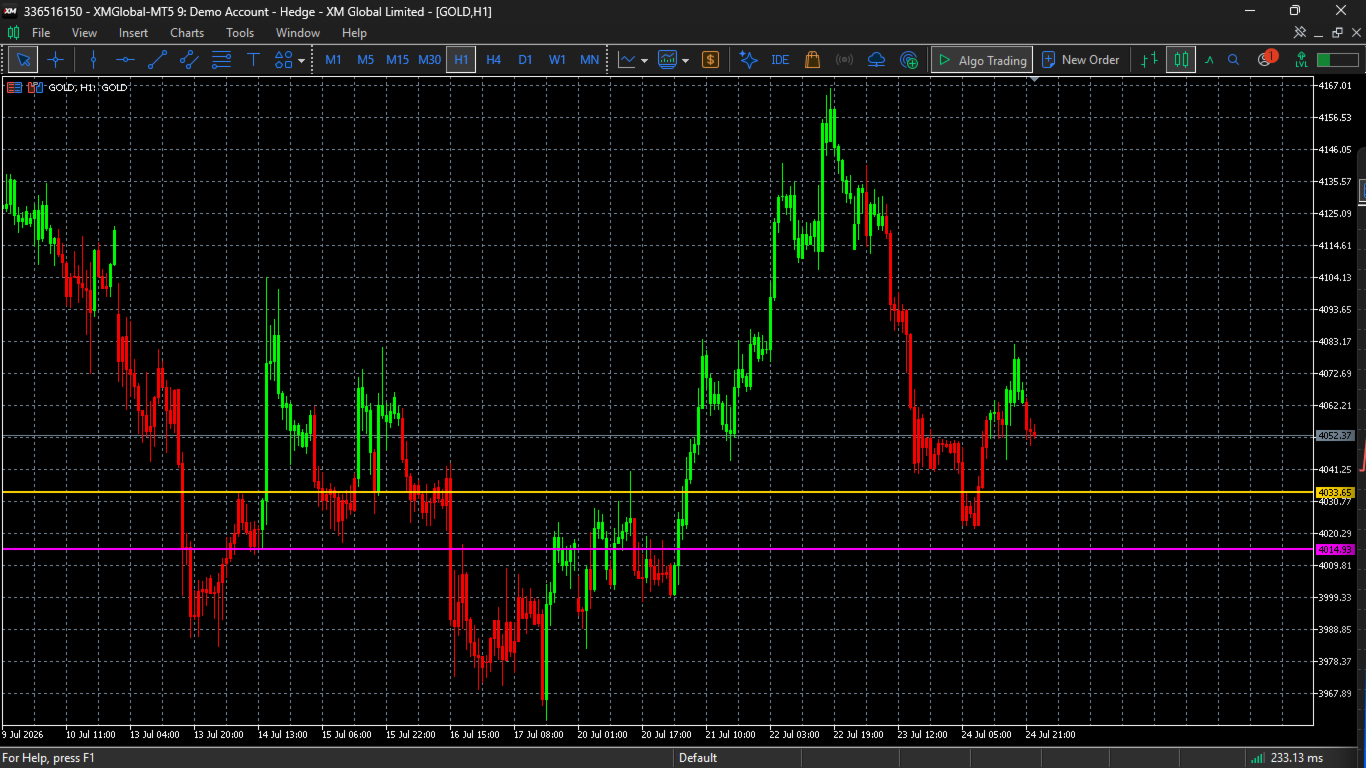Select the H1 timeframe

click(461, 60)
